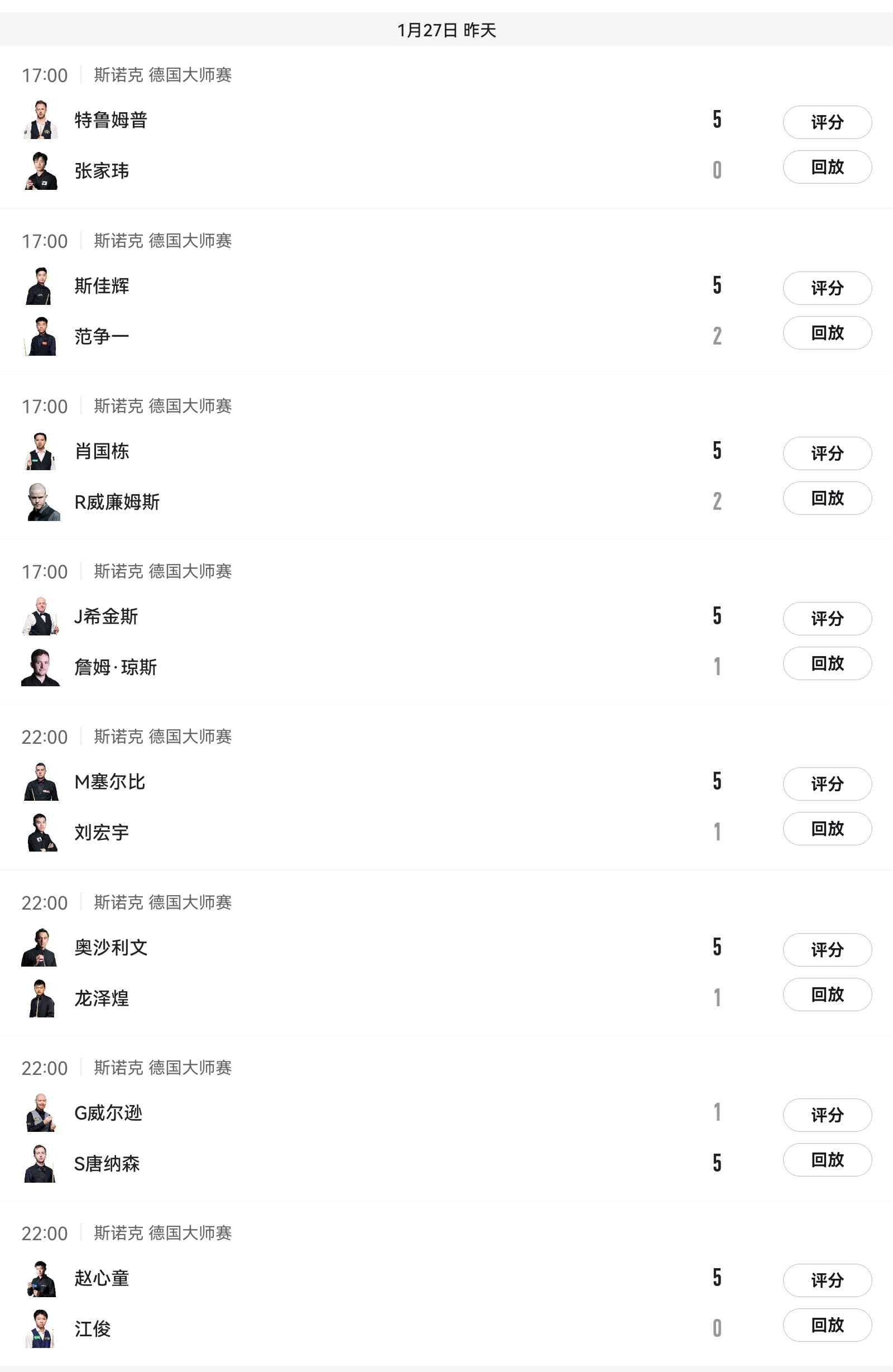Watch replay of M塞尔比 vs 刘宏宇

827,829
